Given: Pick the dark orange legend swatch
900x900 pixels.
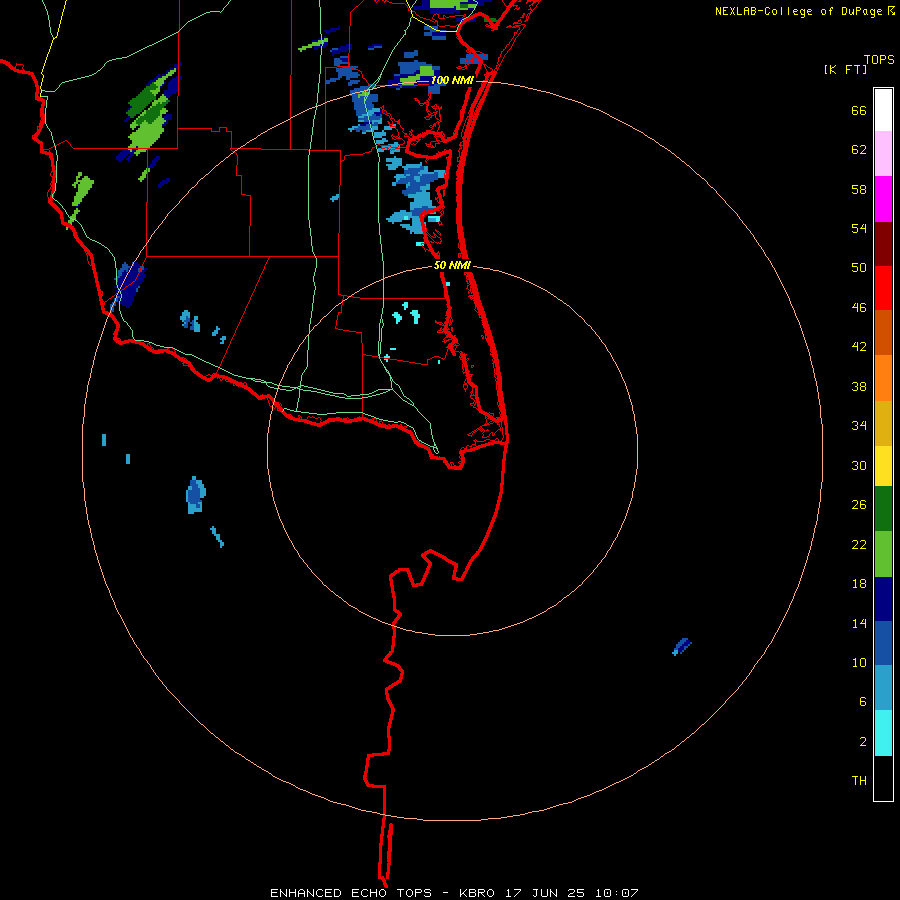Looking at the screenshot, I should (x=883, y=333).
